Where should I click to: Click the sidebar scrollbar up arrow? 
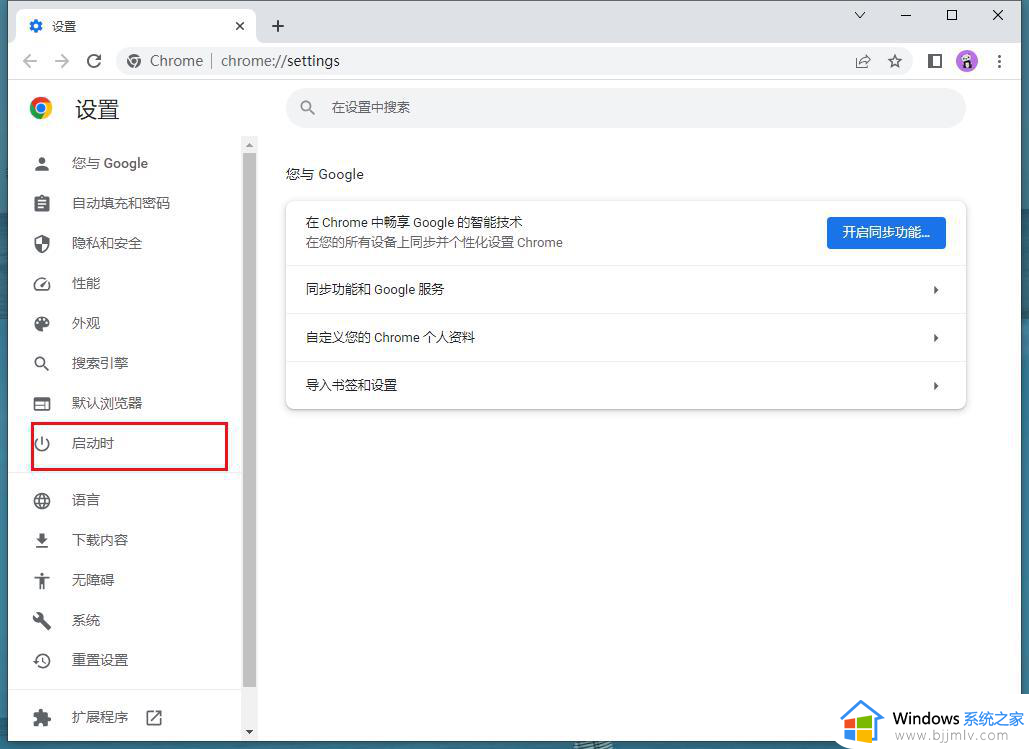(249, 144)
